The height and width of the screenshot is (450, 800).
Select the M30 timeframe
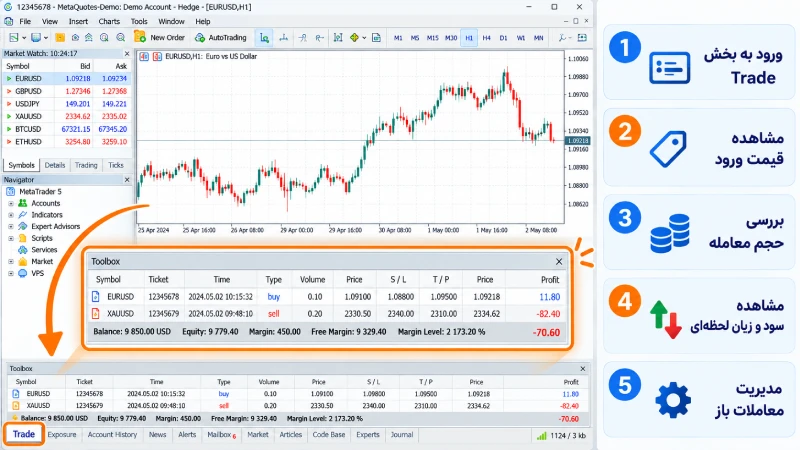coord(451,38)
